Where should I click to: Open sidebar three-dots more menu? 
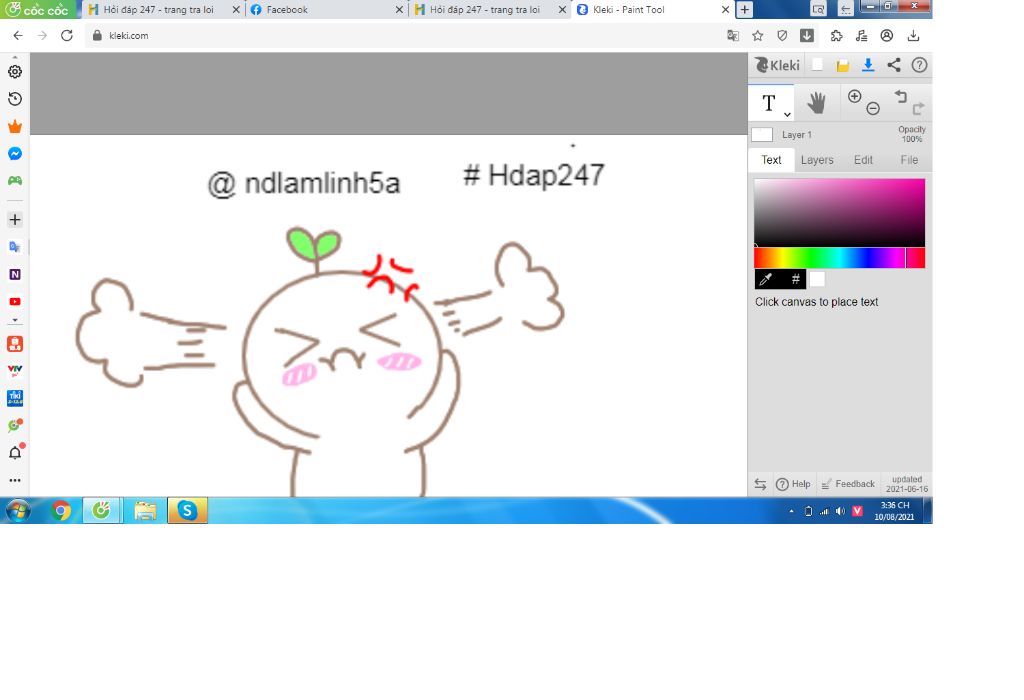[x=15, y=480]
